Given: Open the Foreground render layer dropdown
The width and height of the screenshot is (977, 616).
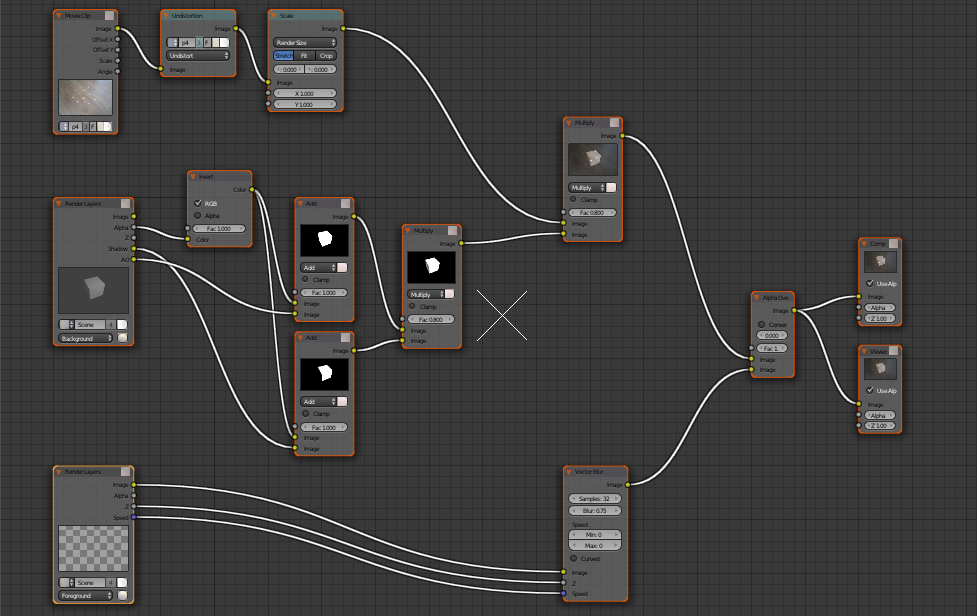Looking at the screenshot, I should pyautogui.click(x=86, y=595).
